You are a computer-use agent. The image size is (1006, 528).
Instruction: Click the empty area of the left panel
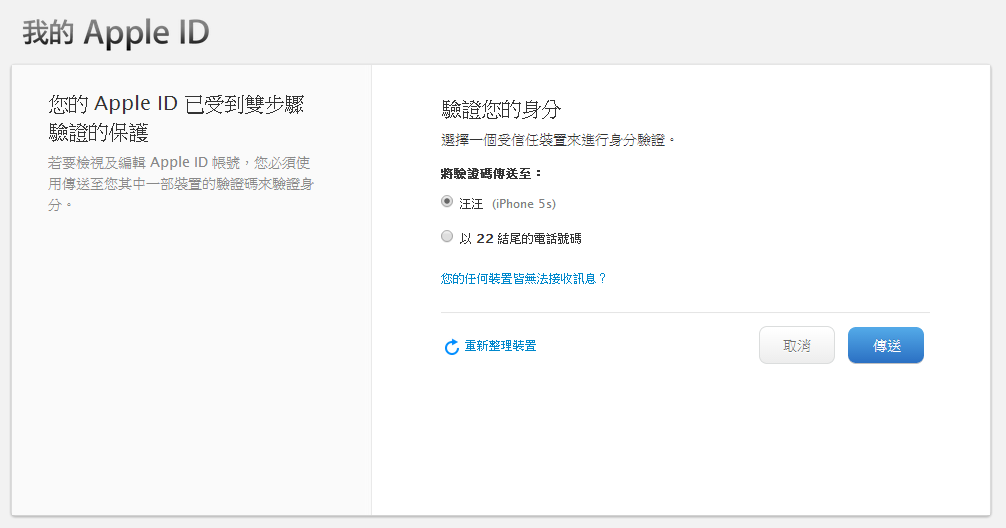point(191,366)
